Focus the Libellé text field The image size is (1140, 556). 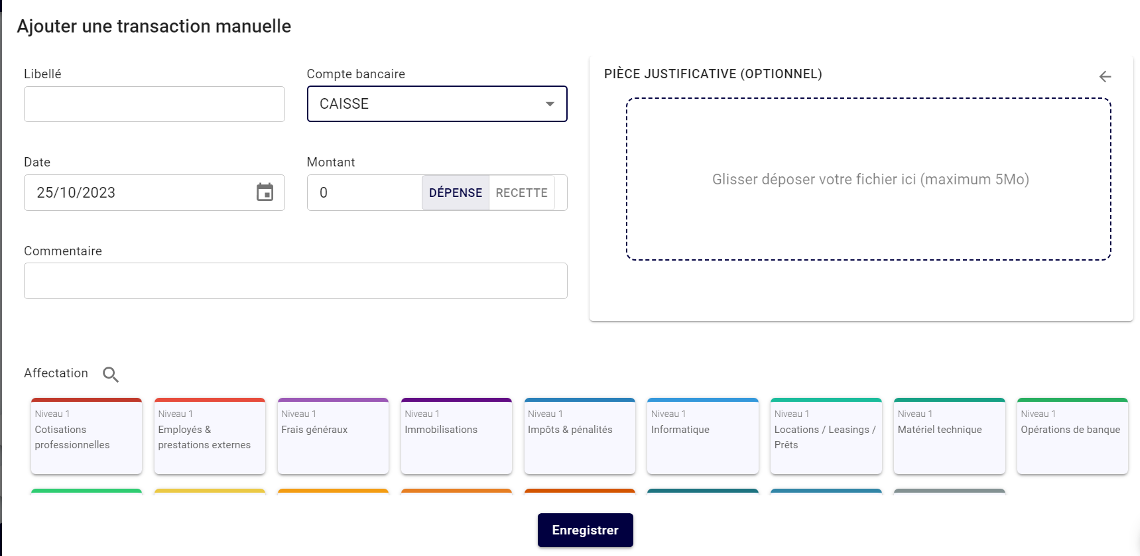(155, 104)
